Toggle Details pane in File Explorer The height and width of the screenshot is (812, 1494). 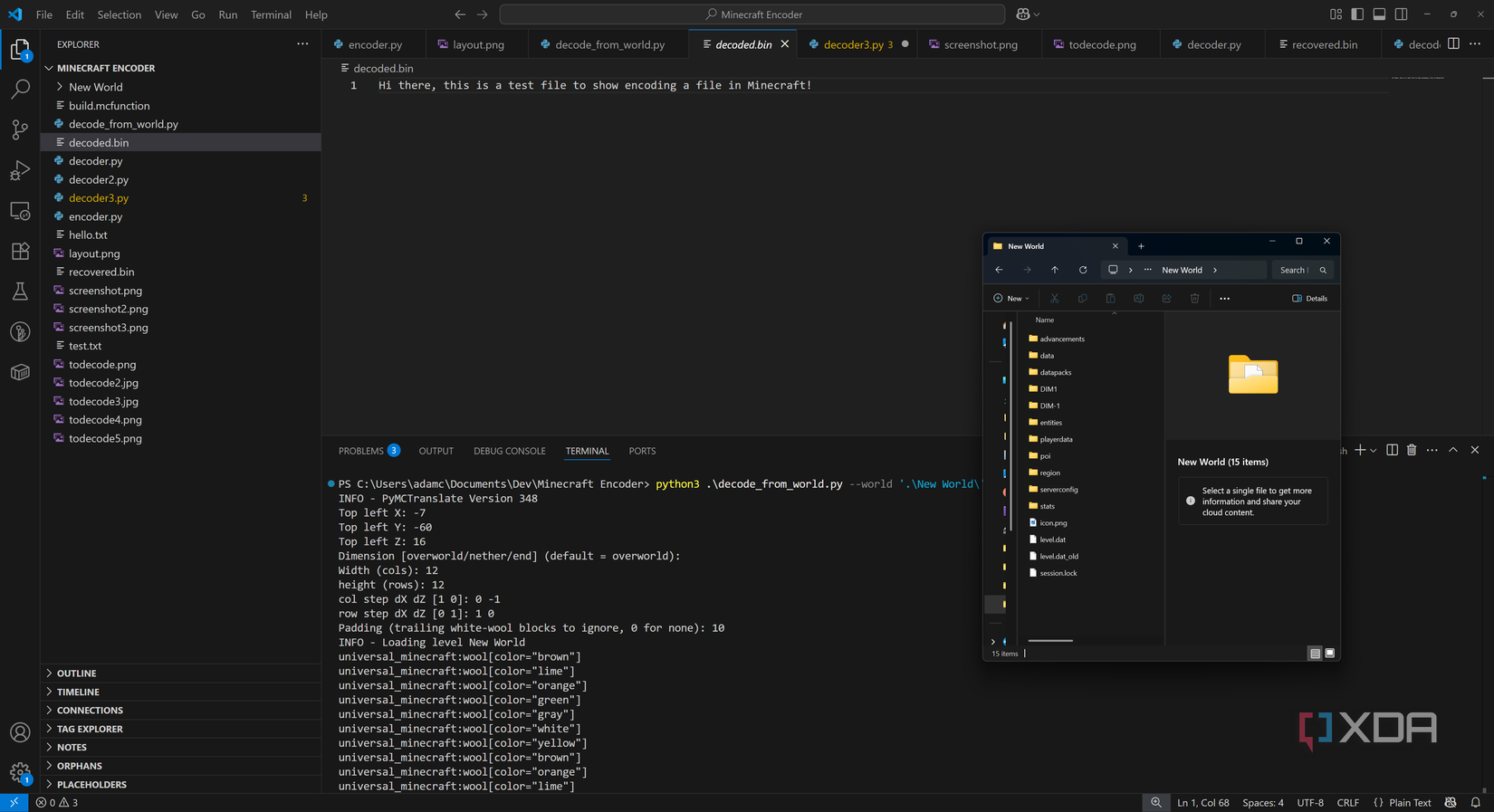[1309, 298]
